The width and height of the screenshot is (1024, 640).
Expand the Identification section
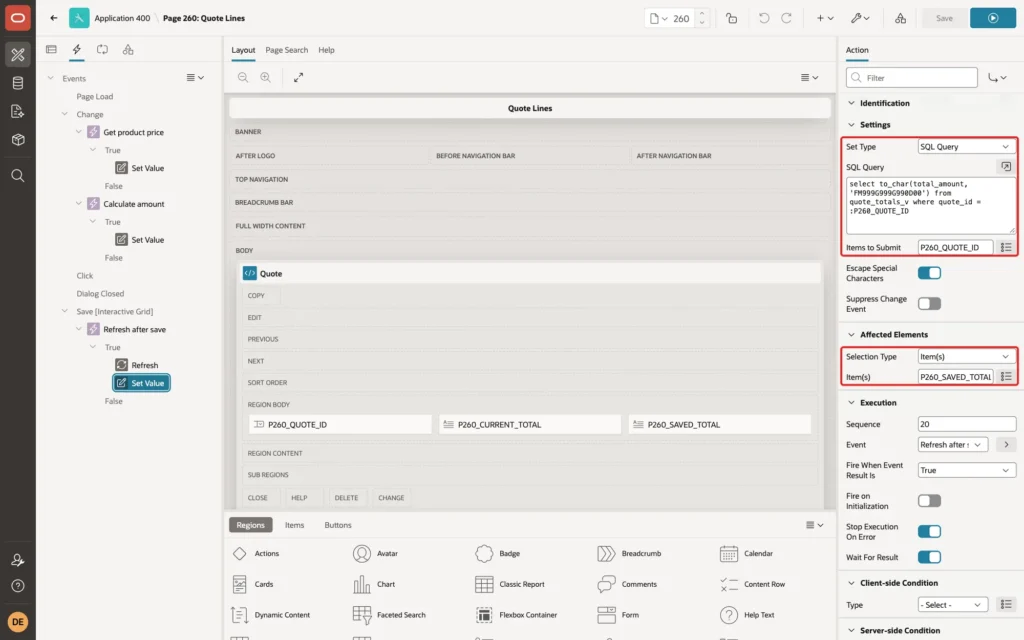[x=851, y=103]
